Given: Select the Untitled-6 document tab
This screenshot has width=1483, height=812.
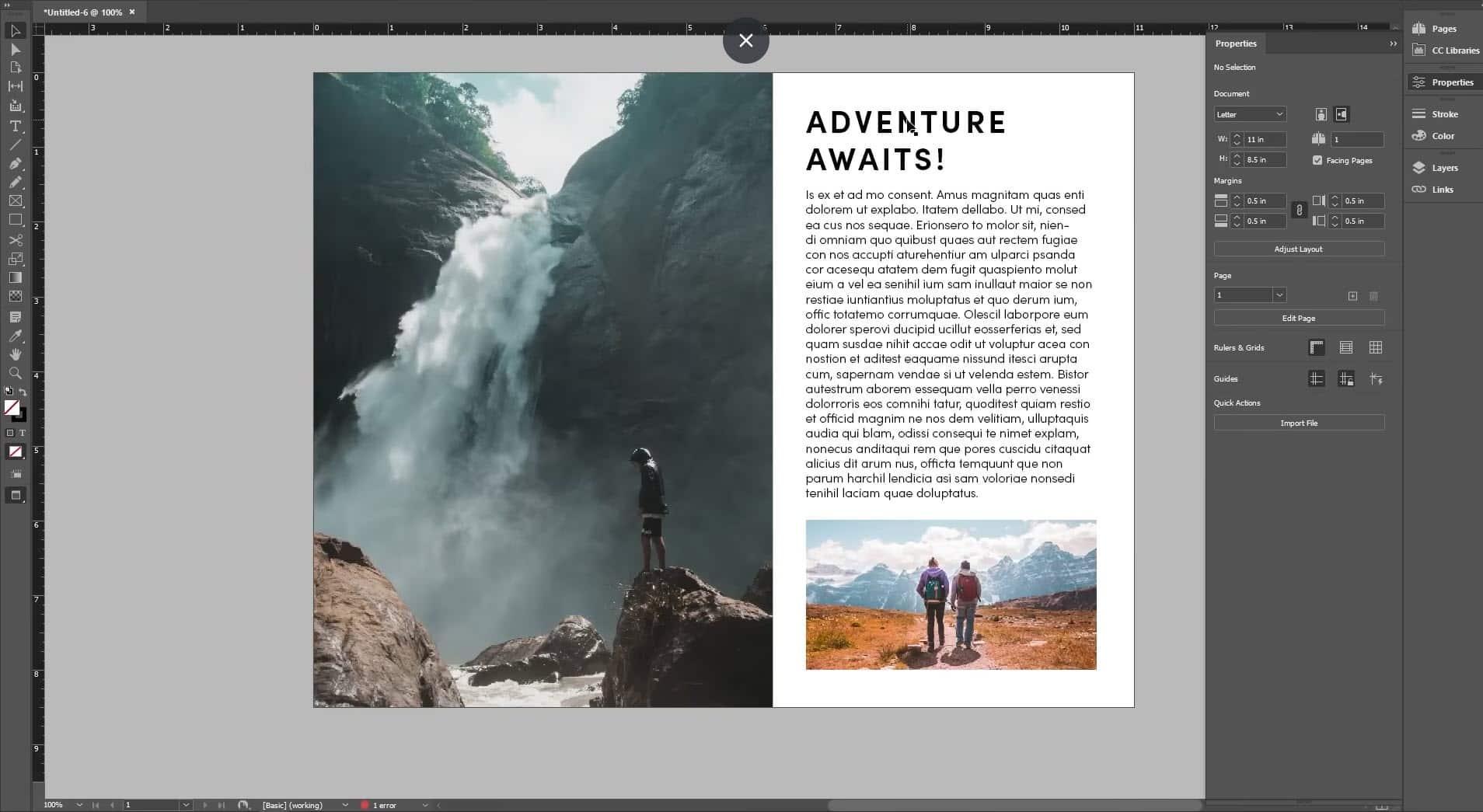Looking at the screenshot, I should [85, 12].
